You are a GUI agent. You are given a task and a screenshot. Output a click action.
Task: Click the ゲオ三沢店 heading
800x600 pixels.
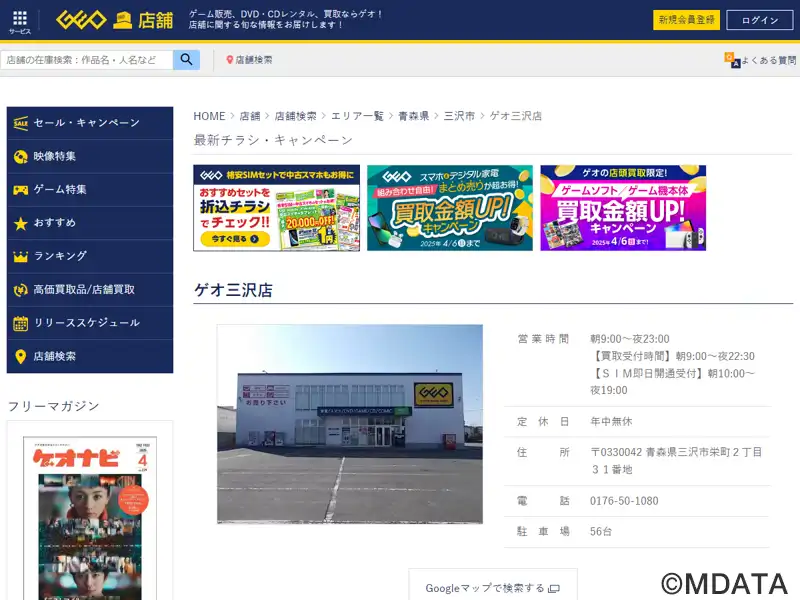point(233,290)
